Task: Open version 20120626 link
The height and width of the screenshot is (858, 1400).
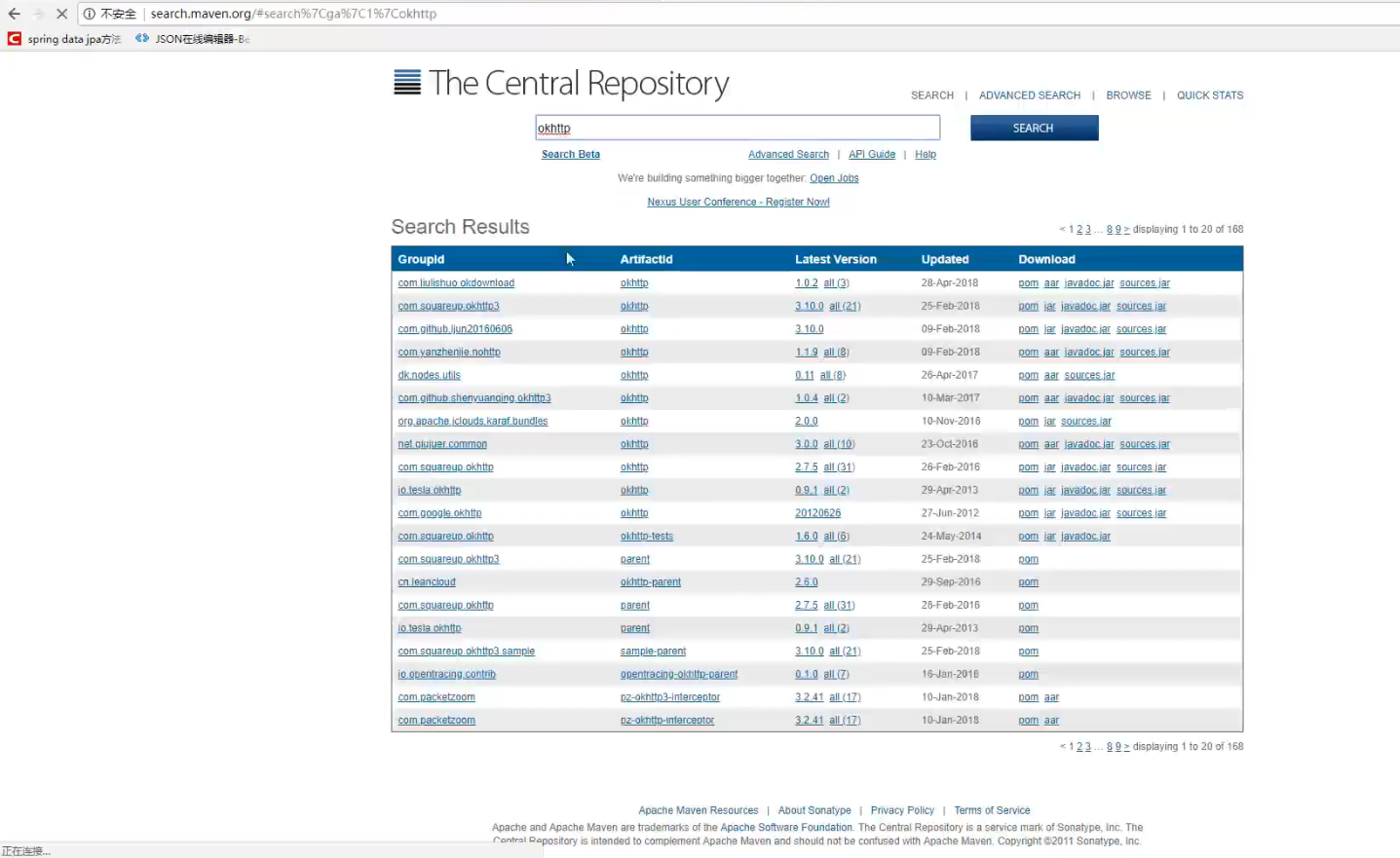Action: point(817,513)
